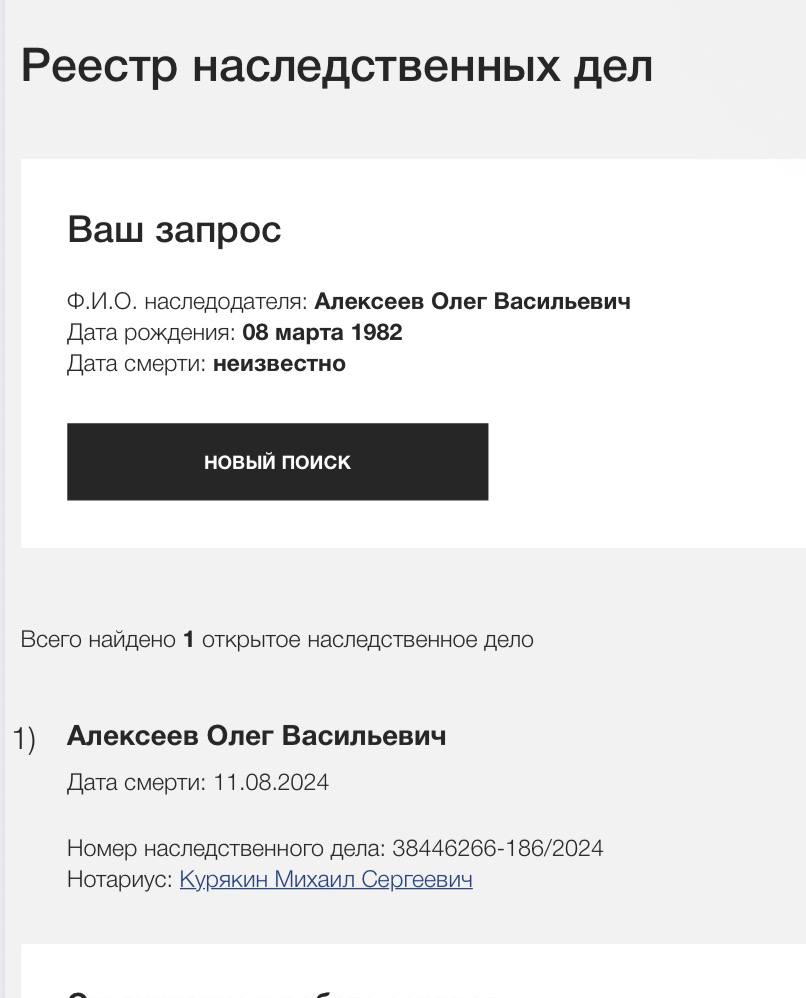Select the bold name in the query section
Image resolution: width=806 pixels, height=998 pixels.
click(x=472, y=302)
